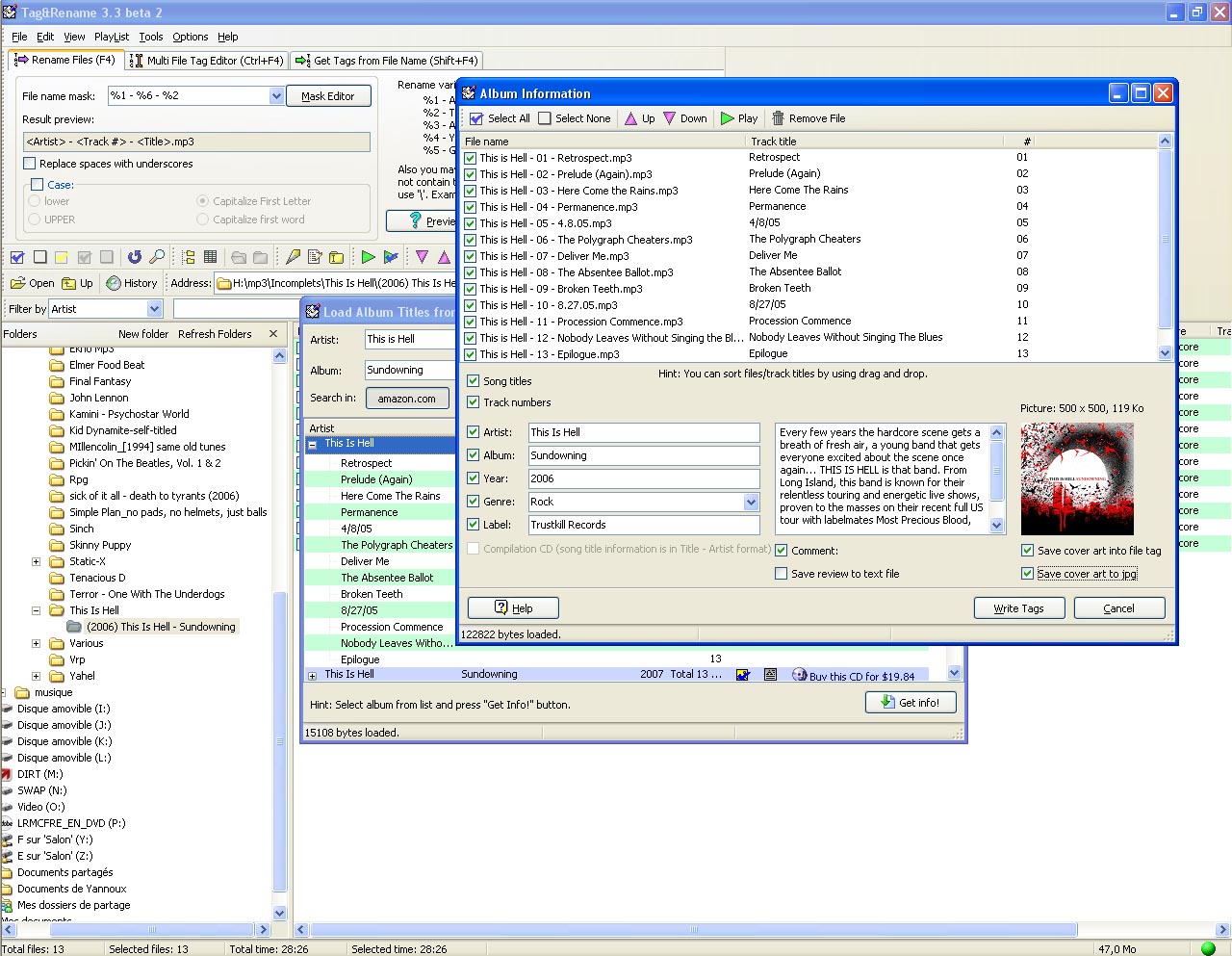Open the PlayList menu
This screenshot has height=956, width=1232.
point(111,37)
